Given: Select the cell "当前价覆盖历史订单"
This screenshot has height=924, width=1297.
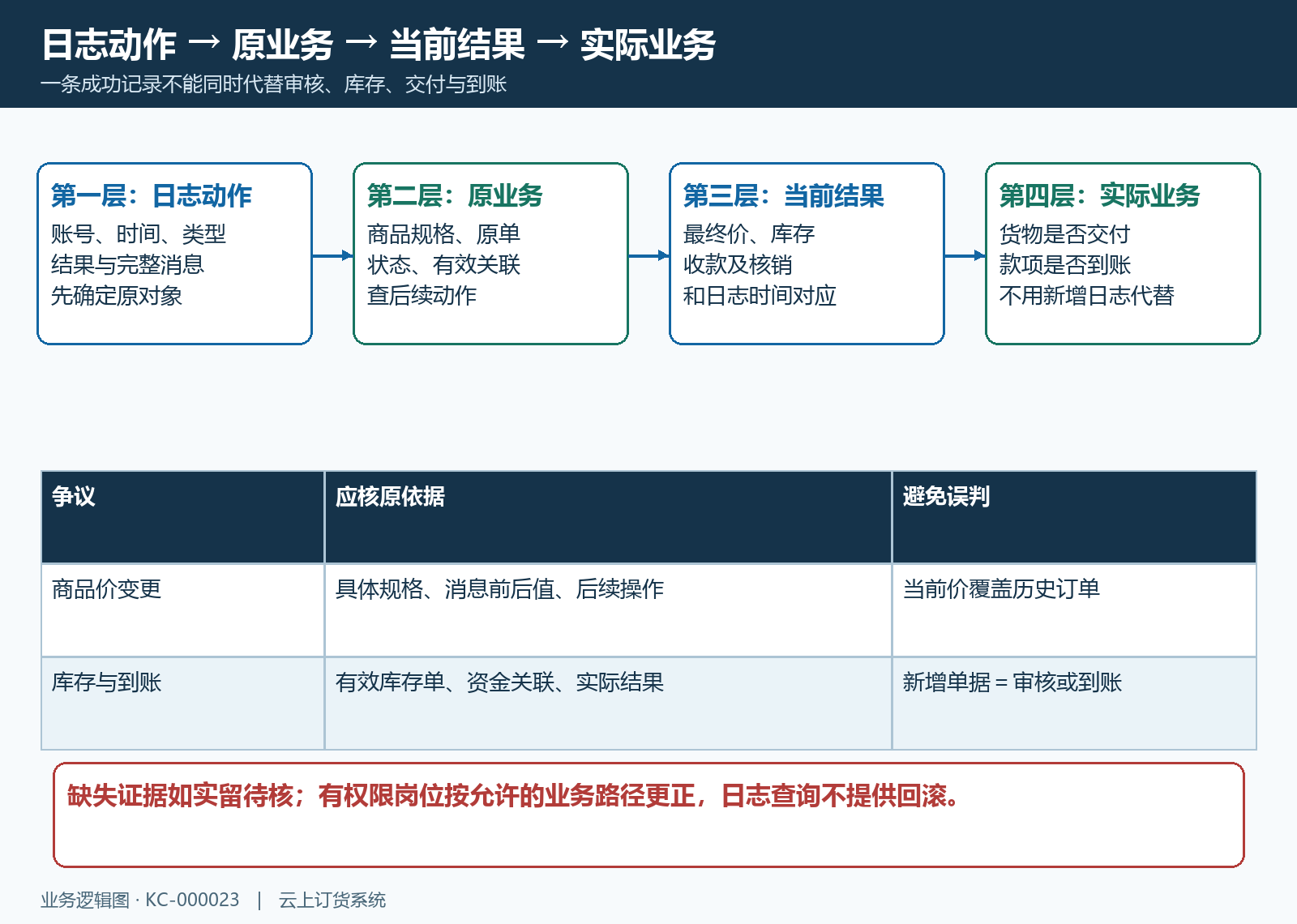Looking at the screenshot, I should pos(1074,610).
